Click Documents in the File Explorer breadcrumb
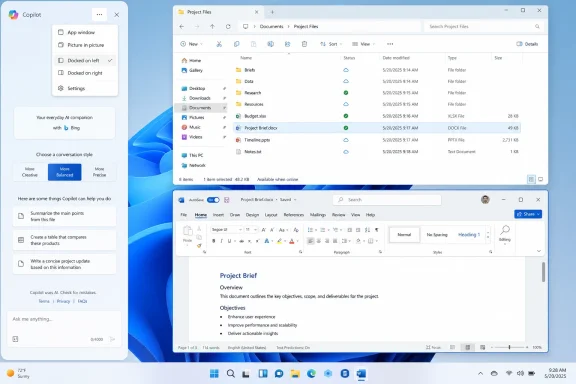Viewport: 576px width, 384px height. [271, 26]
